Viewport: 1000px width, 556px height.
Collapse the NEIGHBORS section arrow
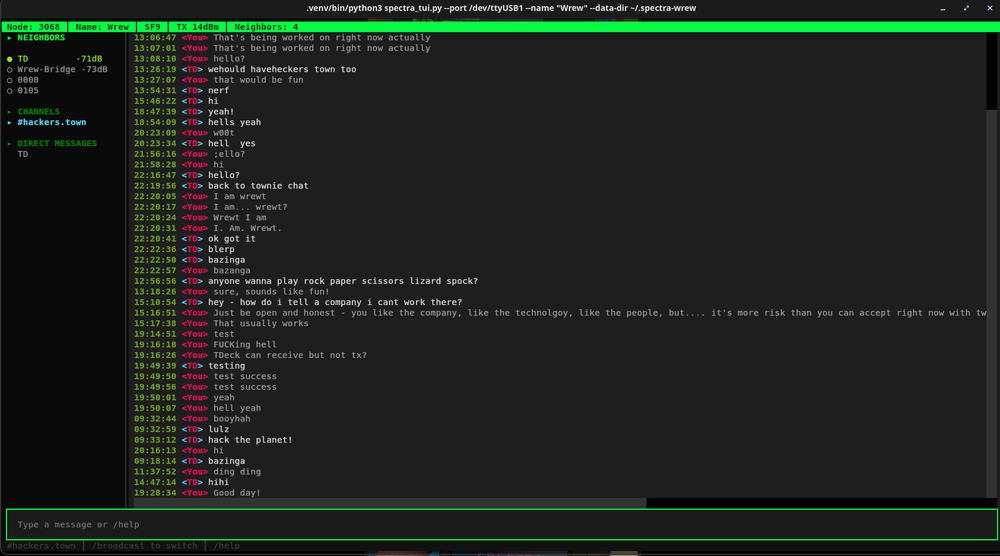(10, 38)
